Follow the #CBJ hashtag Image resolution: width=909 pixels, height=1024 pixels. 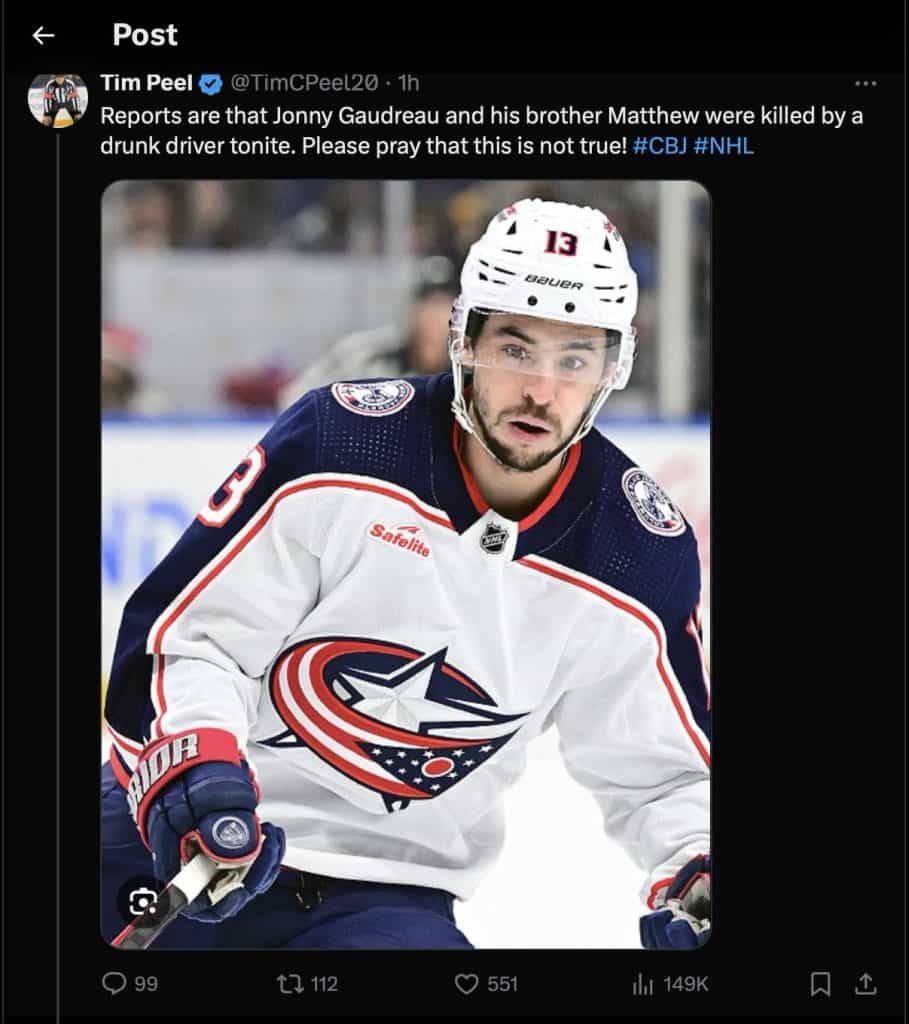click(660, 145)
